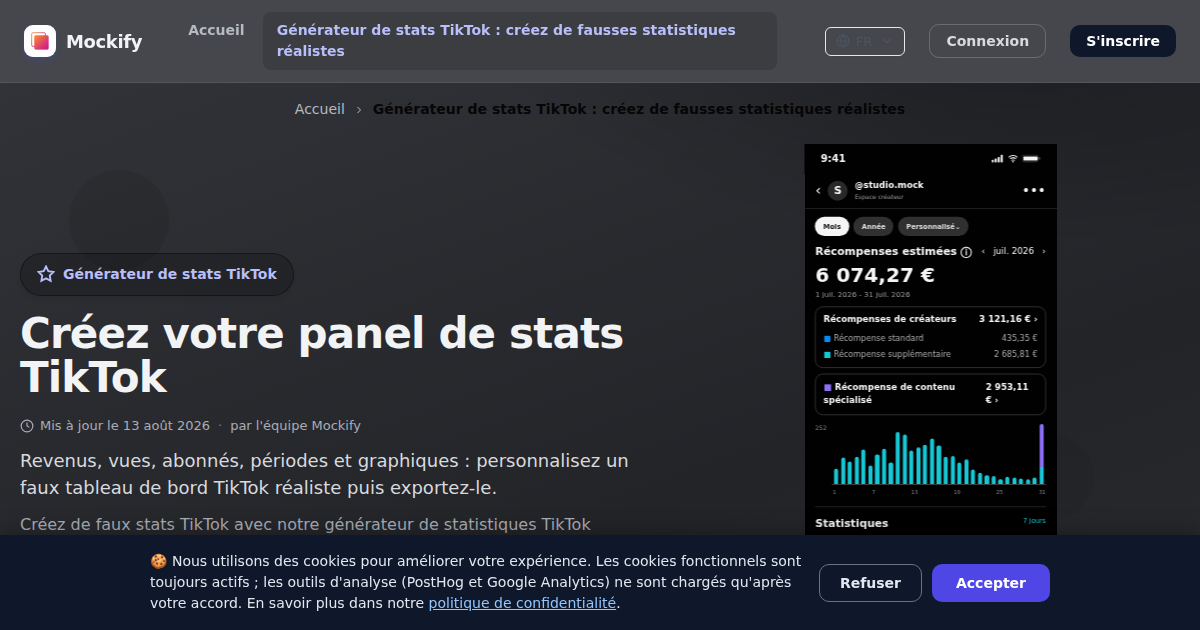Click the battery icon in the mockup status bar
Image resolution: width=1200 pixels, height=630 pixels.
pyautogui.click(x=1030, y=158)
